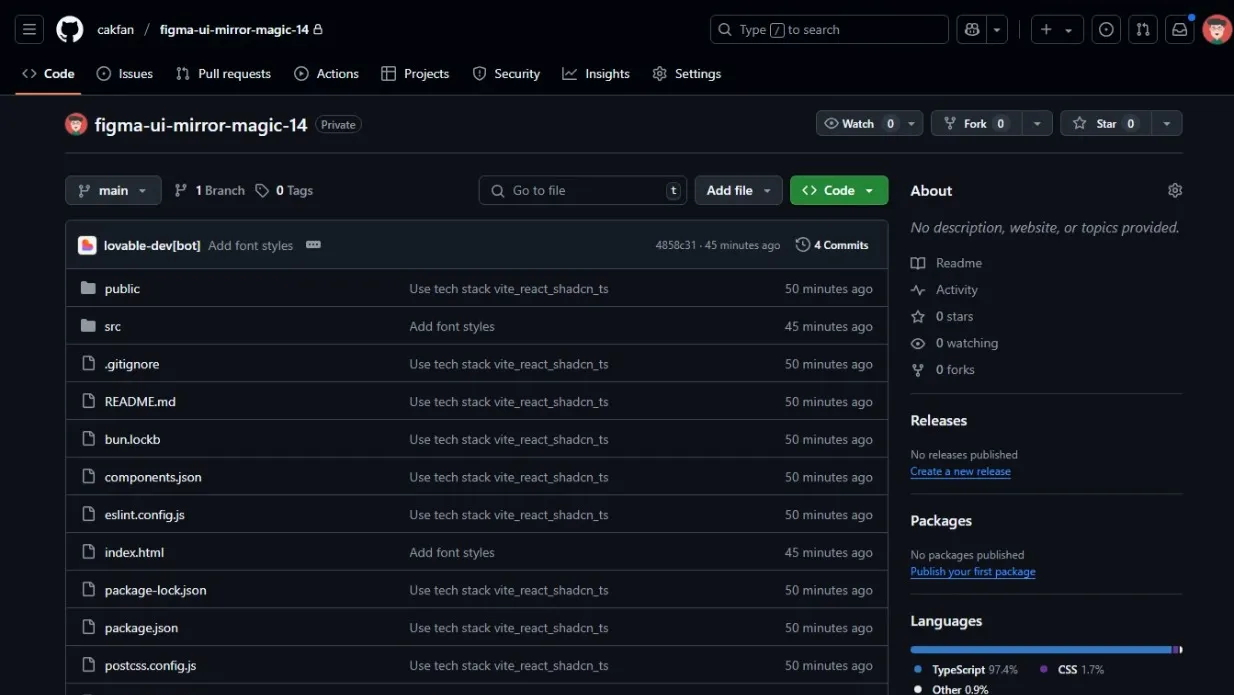Open repository Settings tab
1234x695 pixels.
click(687, 74)
